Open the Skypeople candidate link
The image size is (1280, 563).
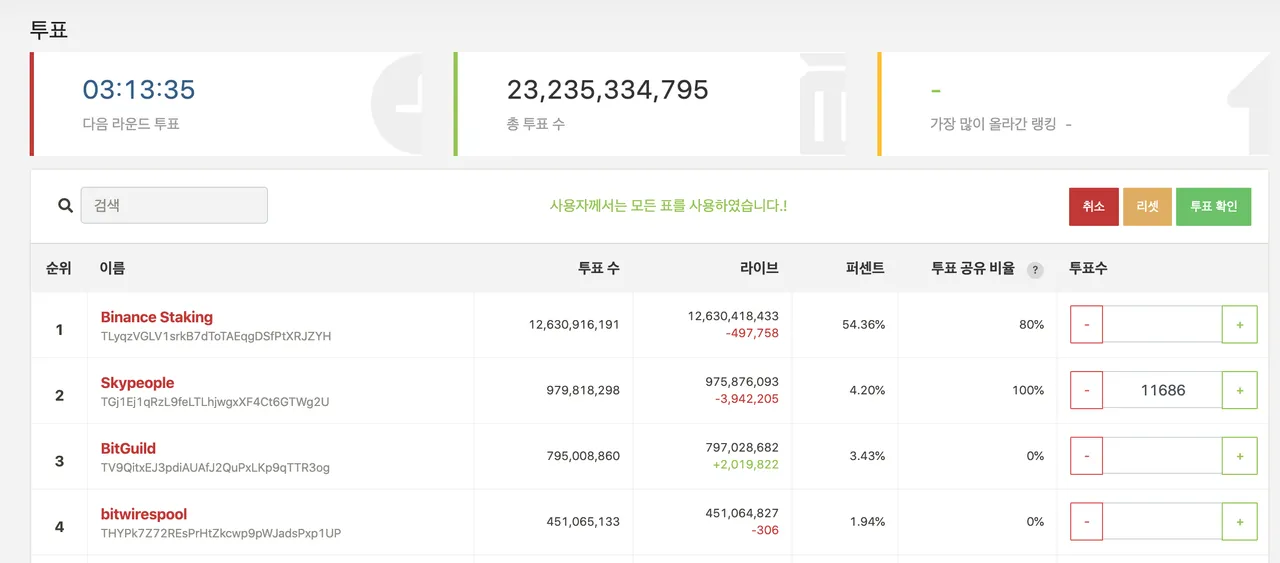[138, 383]
